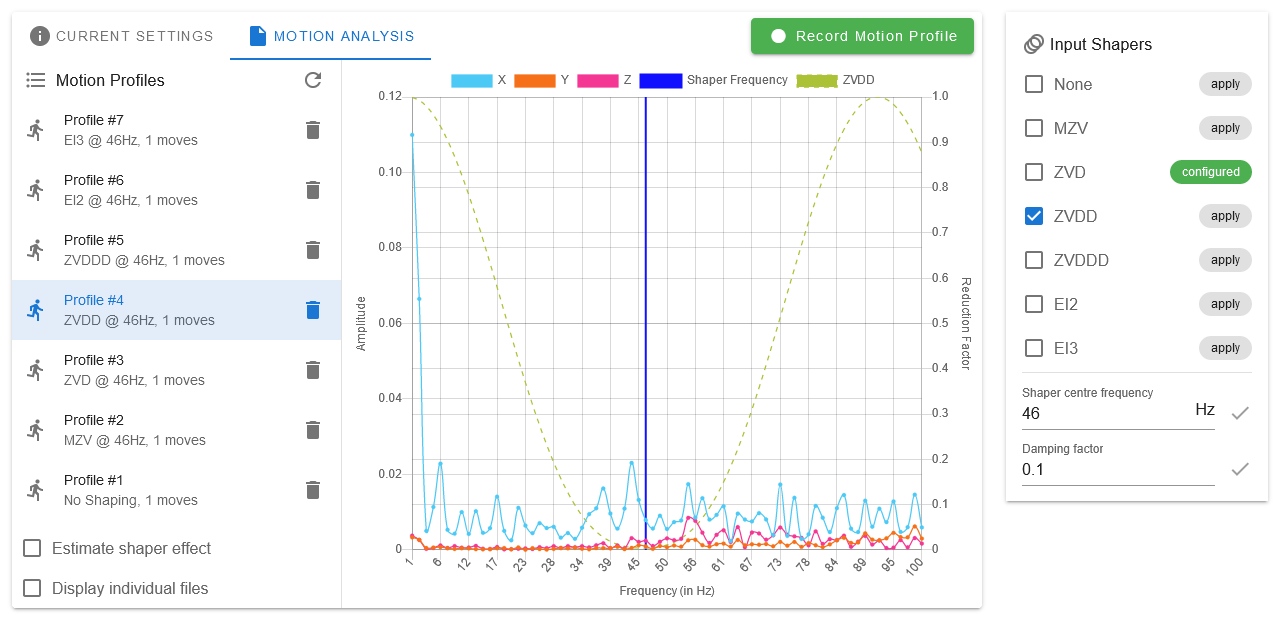The image size is (1280, 620).
Task: Click the Input Shapers header icon
Action: click(x=1034, y=44)
